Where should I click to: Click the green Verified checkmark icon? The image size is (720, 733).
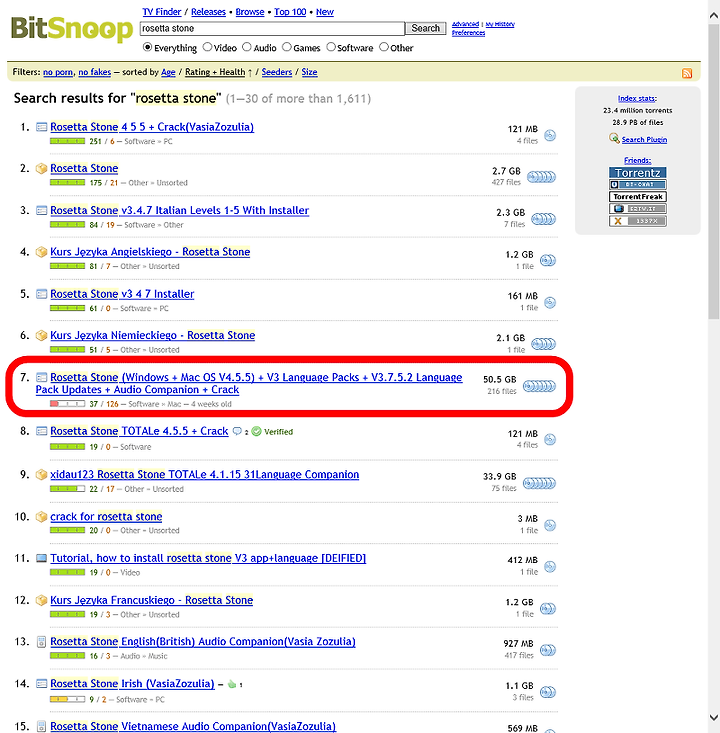tap(256, 431)
